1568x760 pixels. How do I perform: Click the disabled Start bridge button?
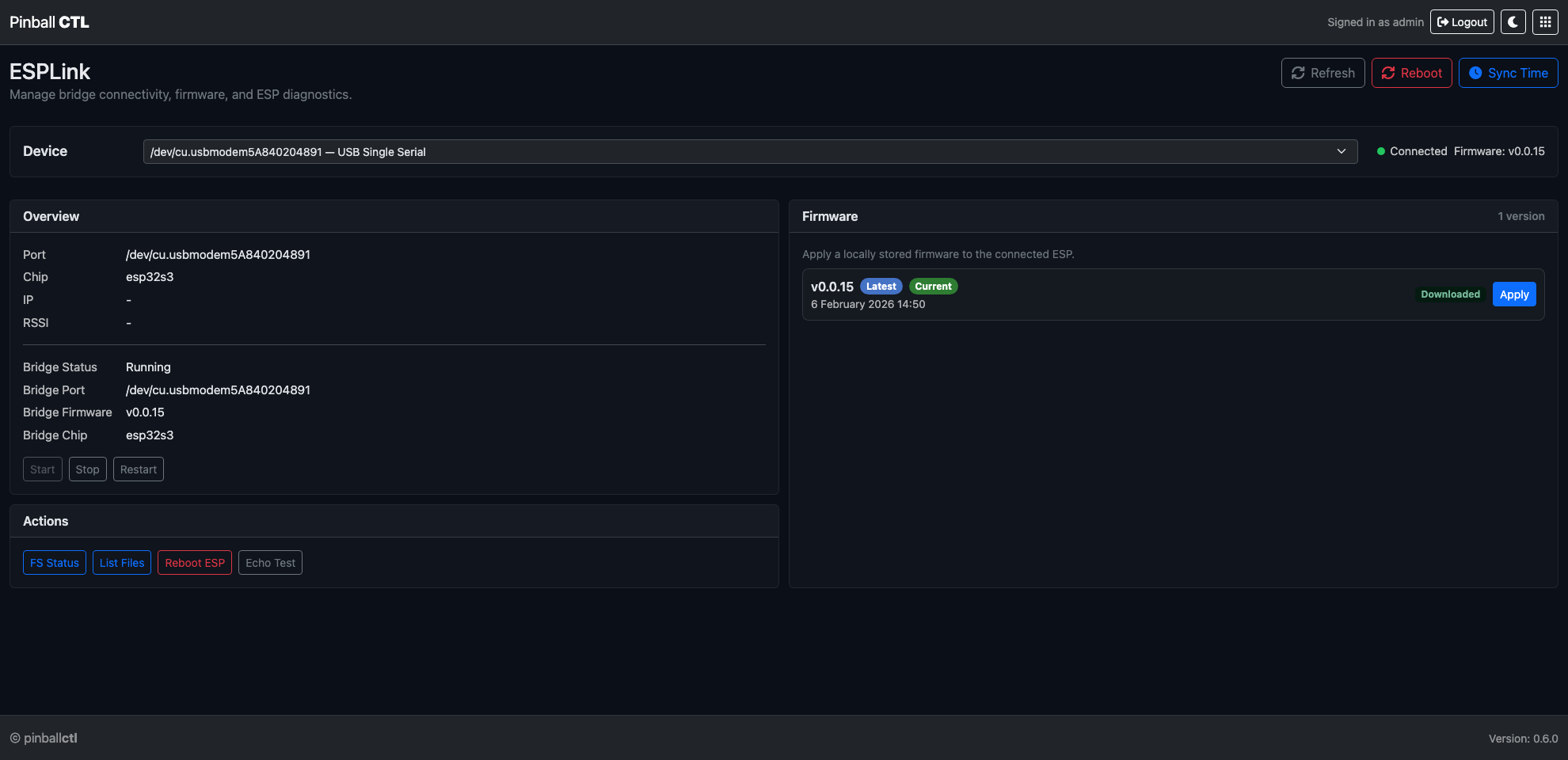(43, 469)
